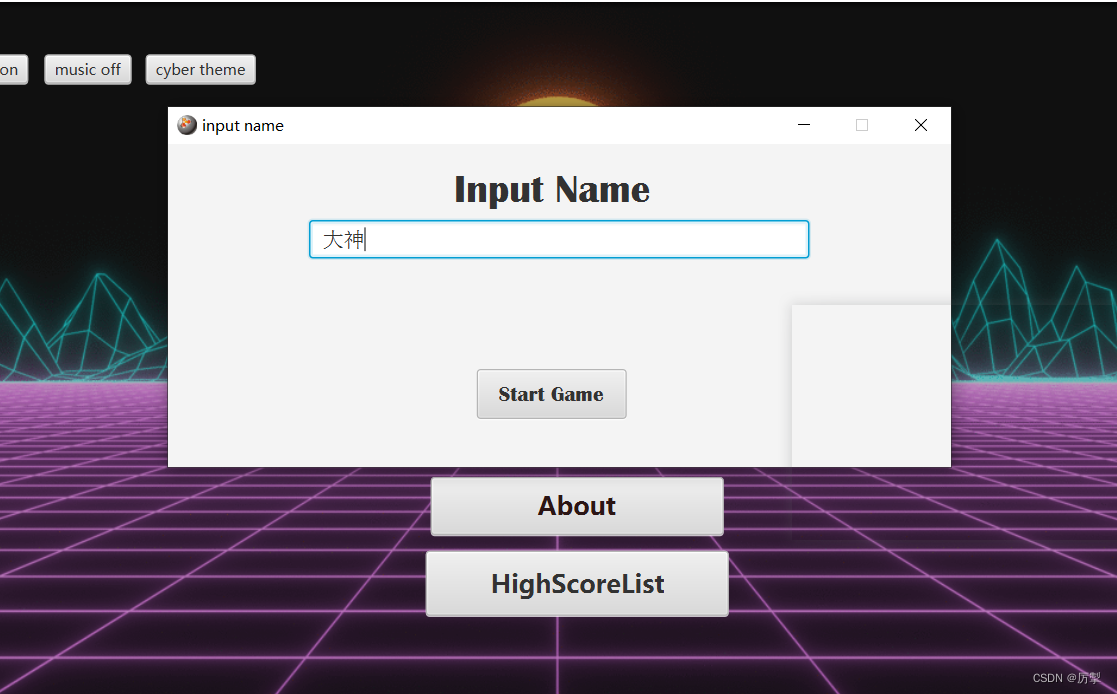
Task: Open the About page
Action: click(577, 506)
